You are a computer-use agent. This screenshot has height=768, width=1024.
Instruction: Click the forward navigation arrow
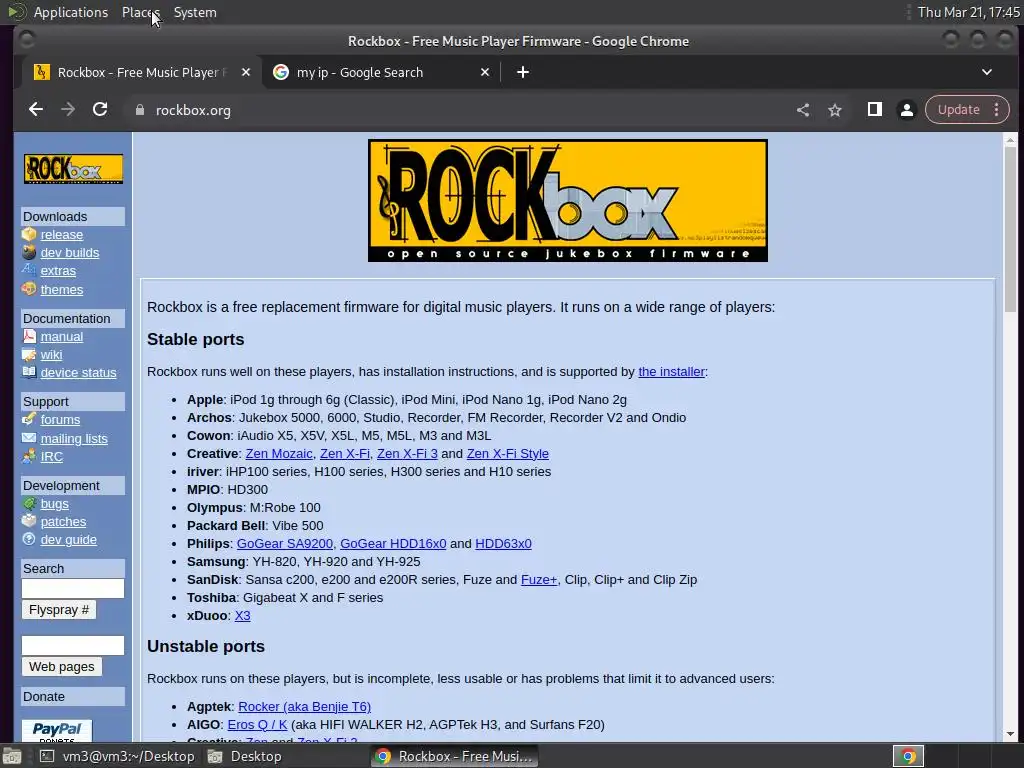(x=68, y=110)
